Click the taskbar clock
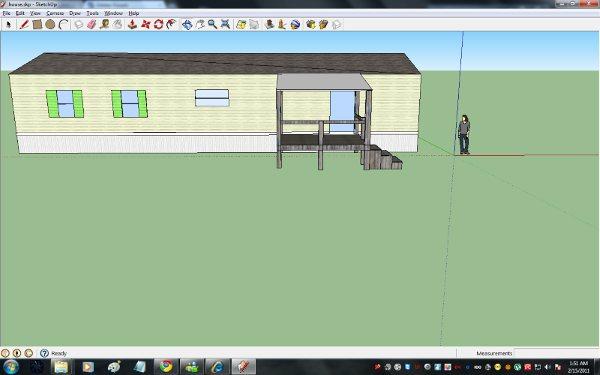The height and width of the screenshot is (375, 600). click(579, 367)
